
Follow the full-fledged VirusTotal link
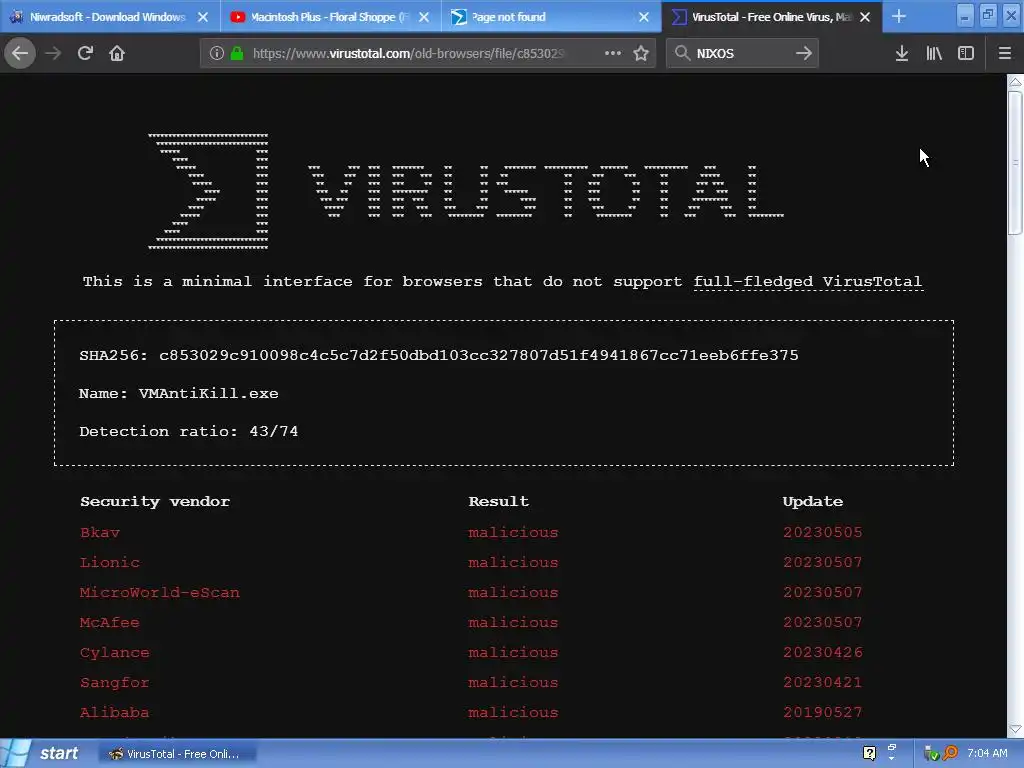pos(808,281)
